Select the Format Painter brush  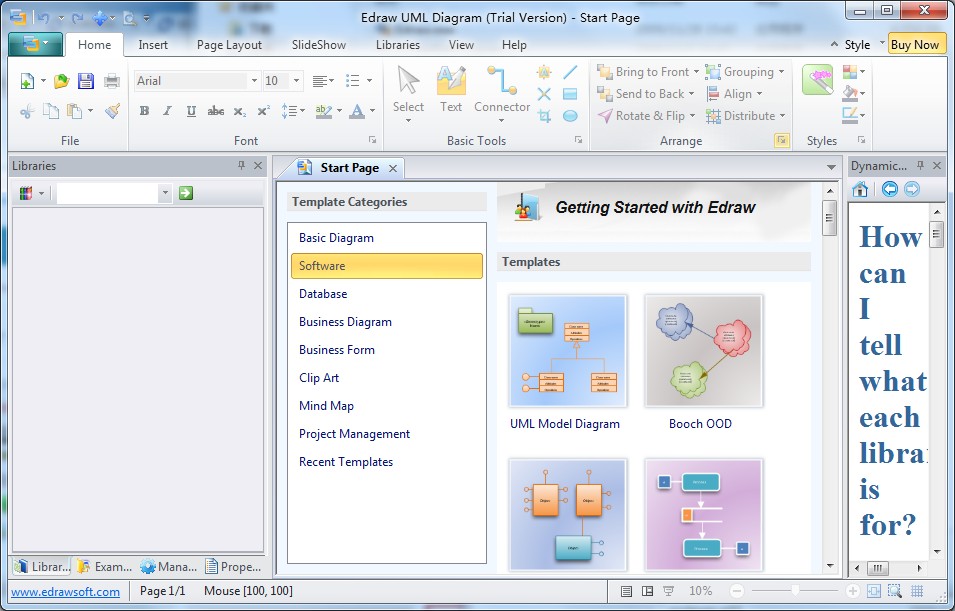tap(112, 111)
